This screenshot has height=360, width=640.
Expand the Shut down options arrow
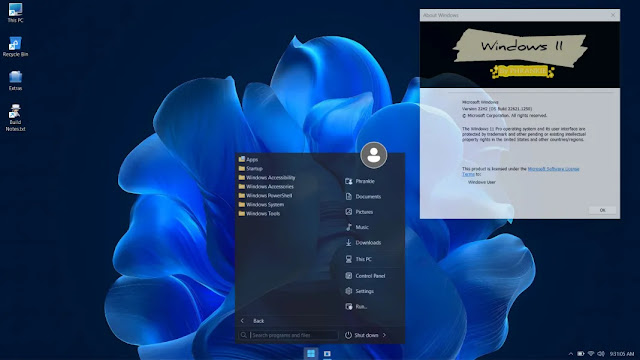click(x=384, y=335)
